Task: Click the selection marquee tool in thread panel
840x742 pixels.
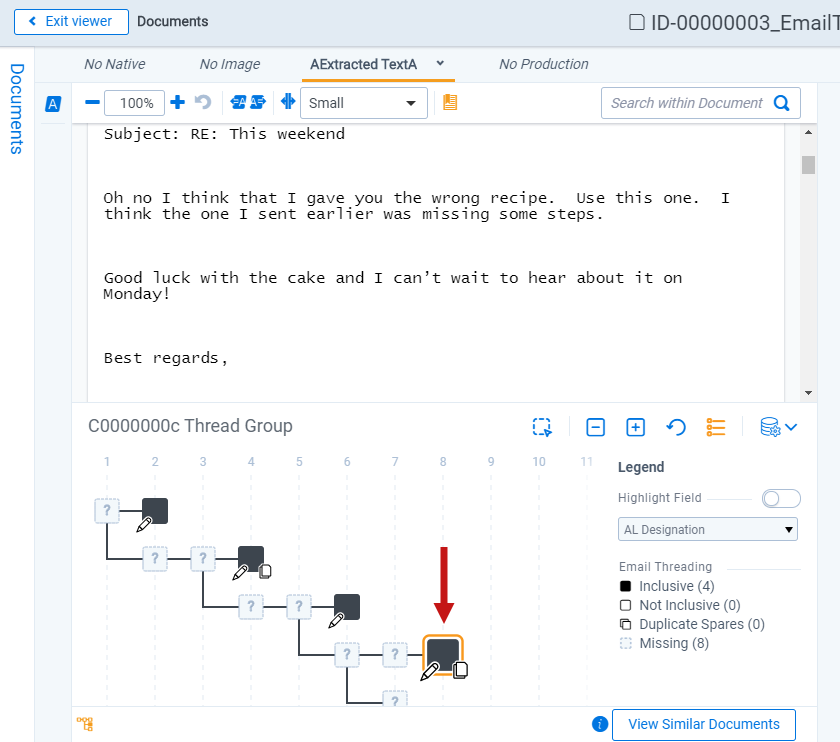Action: pyautogui.click(x=542, y=427)
